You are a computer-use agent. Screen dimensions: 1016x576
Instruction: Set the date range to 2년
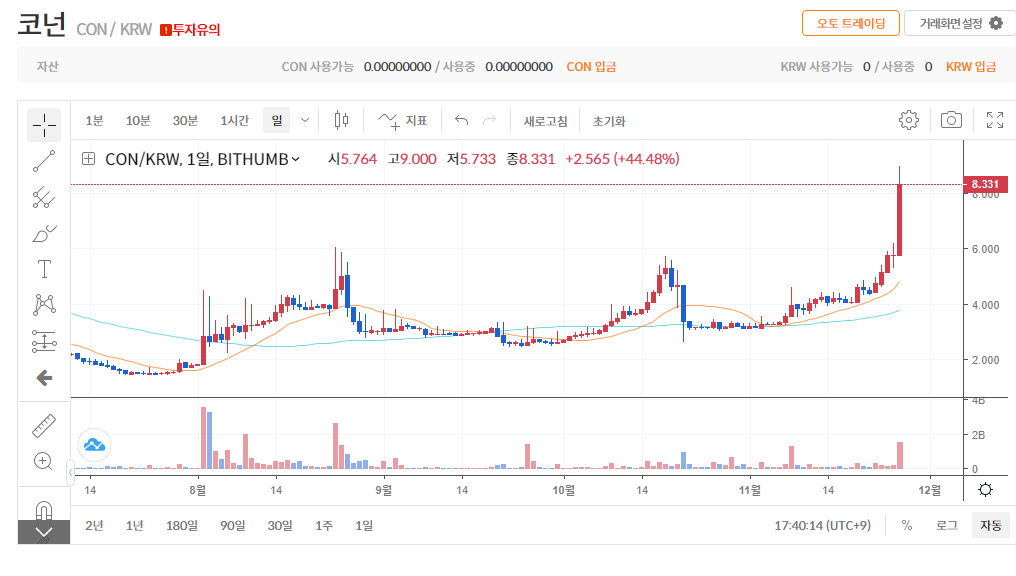(x=94, y=525)
